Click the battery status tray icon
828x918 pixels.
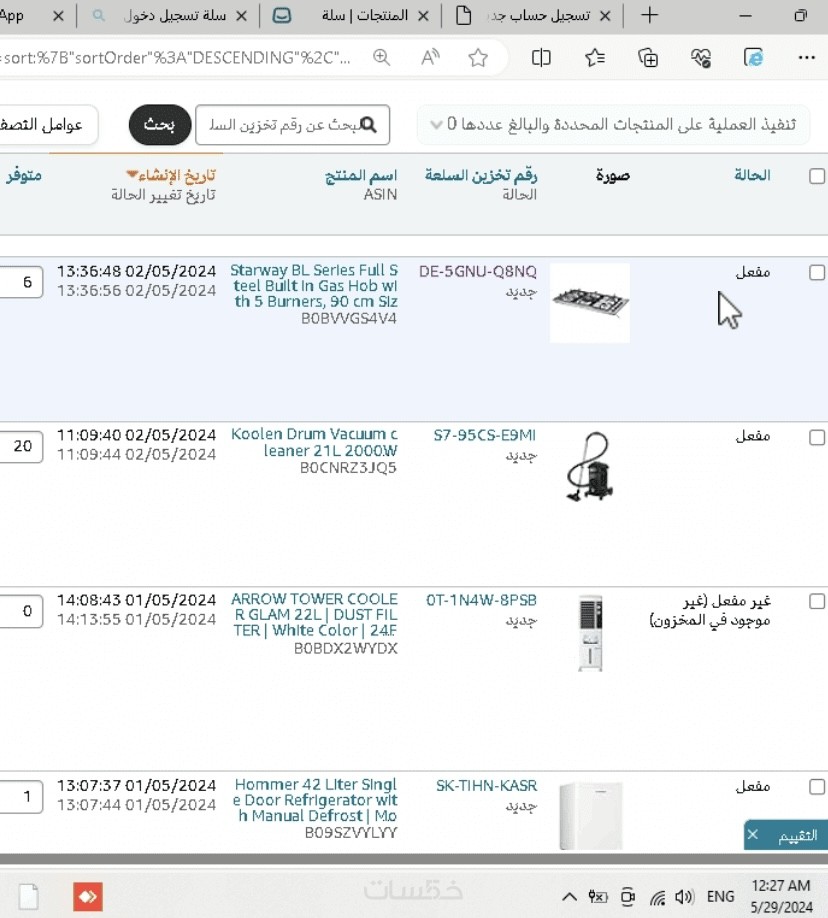598,896
